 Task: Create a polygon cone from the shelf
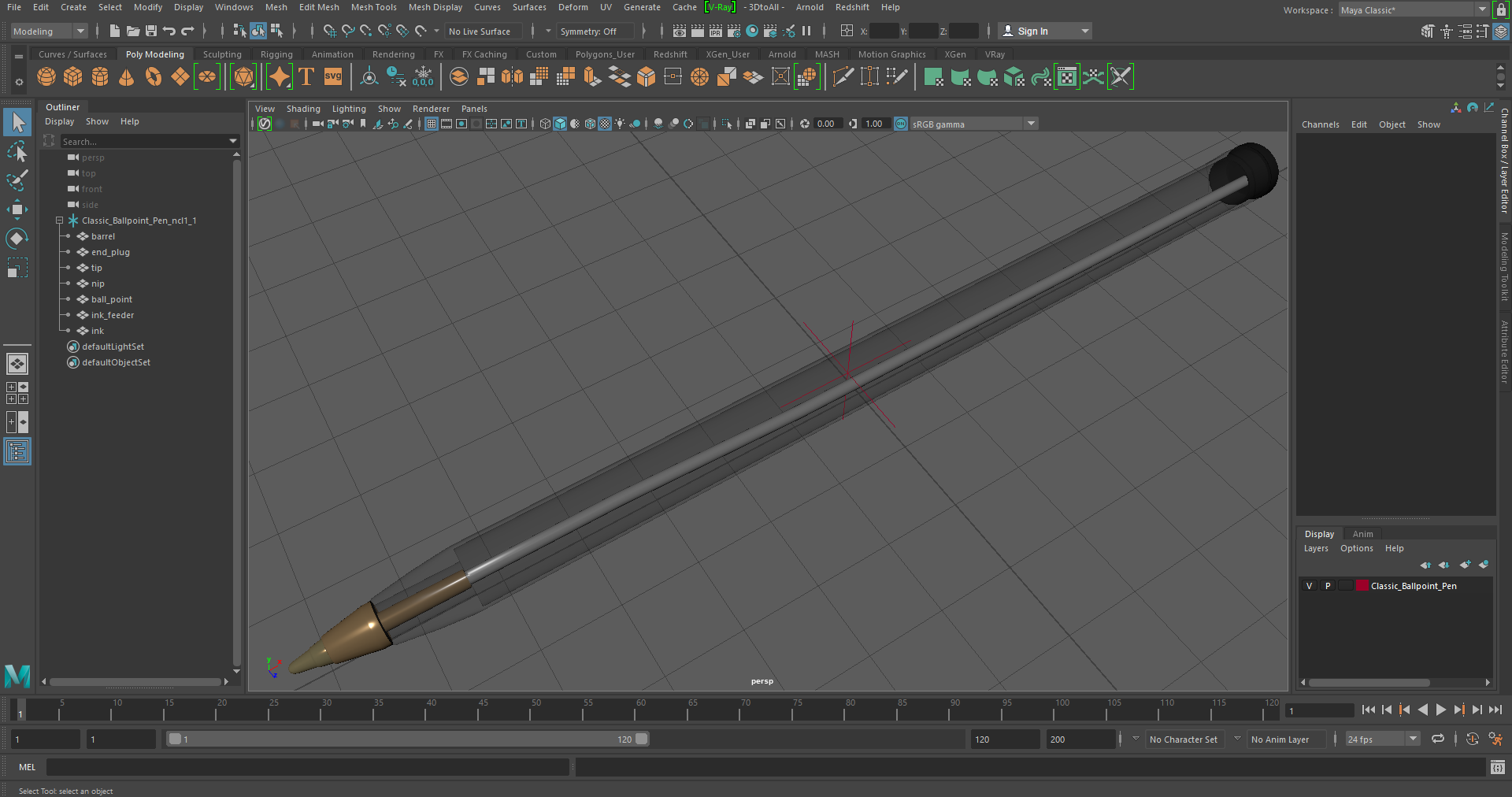(126, 76)
